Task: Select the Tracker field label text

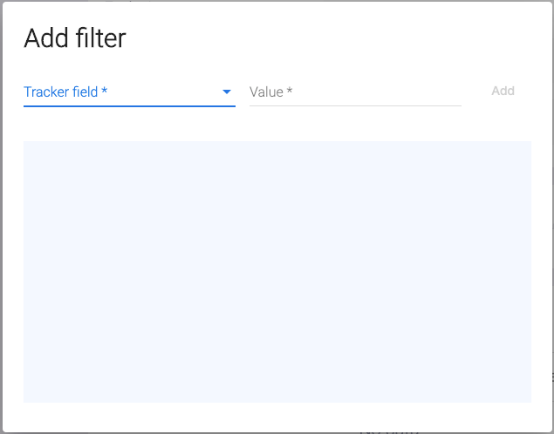Action: (x=61, y=92)
